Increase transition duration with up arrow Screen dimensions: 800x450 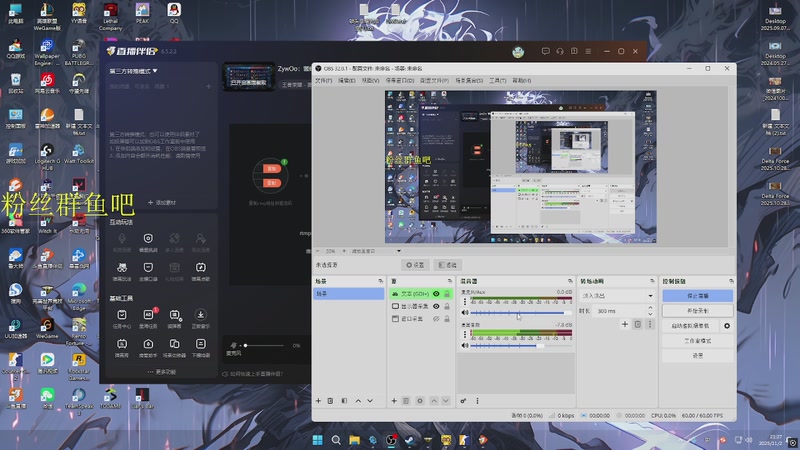pos(650,308)
